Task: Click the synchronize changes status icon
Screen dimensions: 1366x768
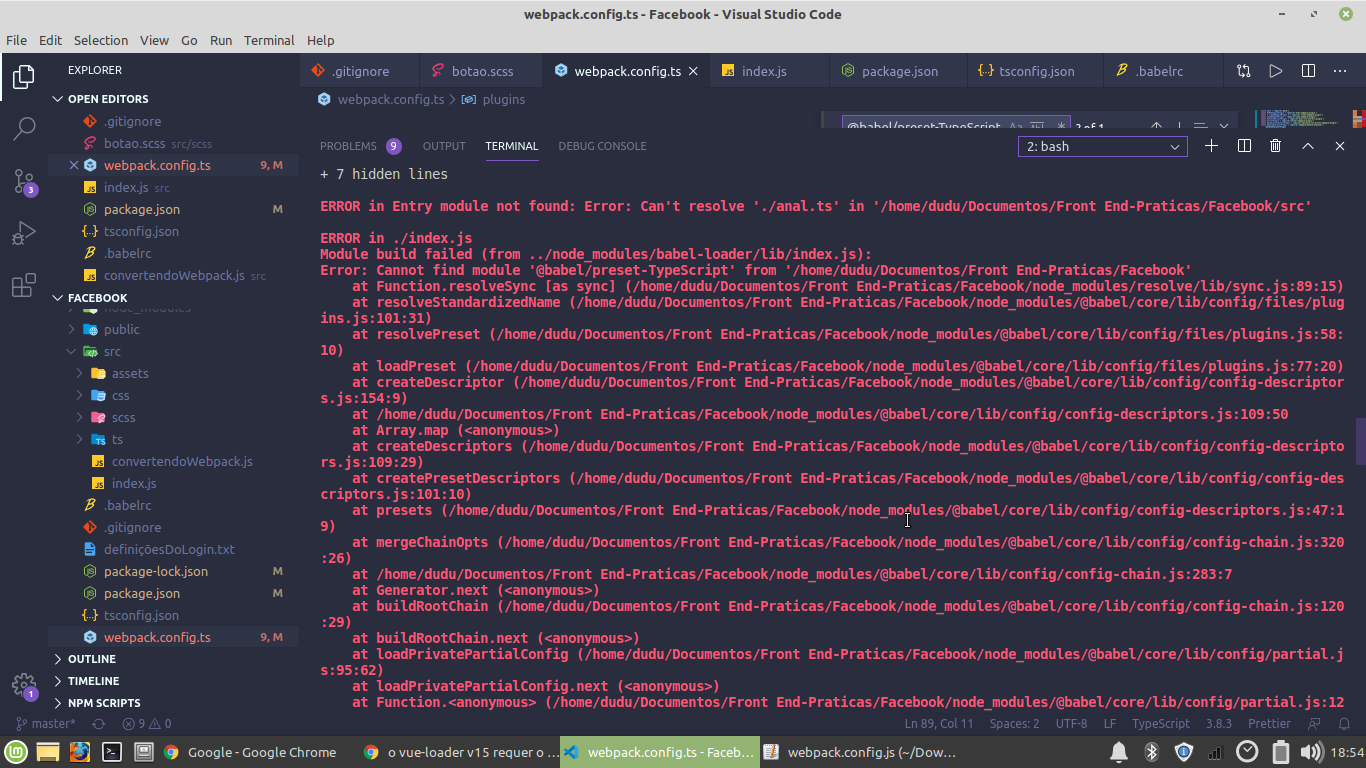Action: click(x=99, y=723)
